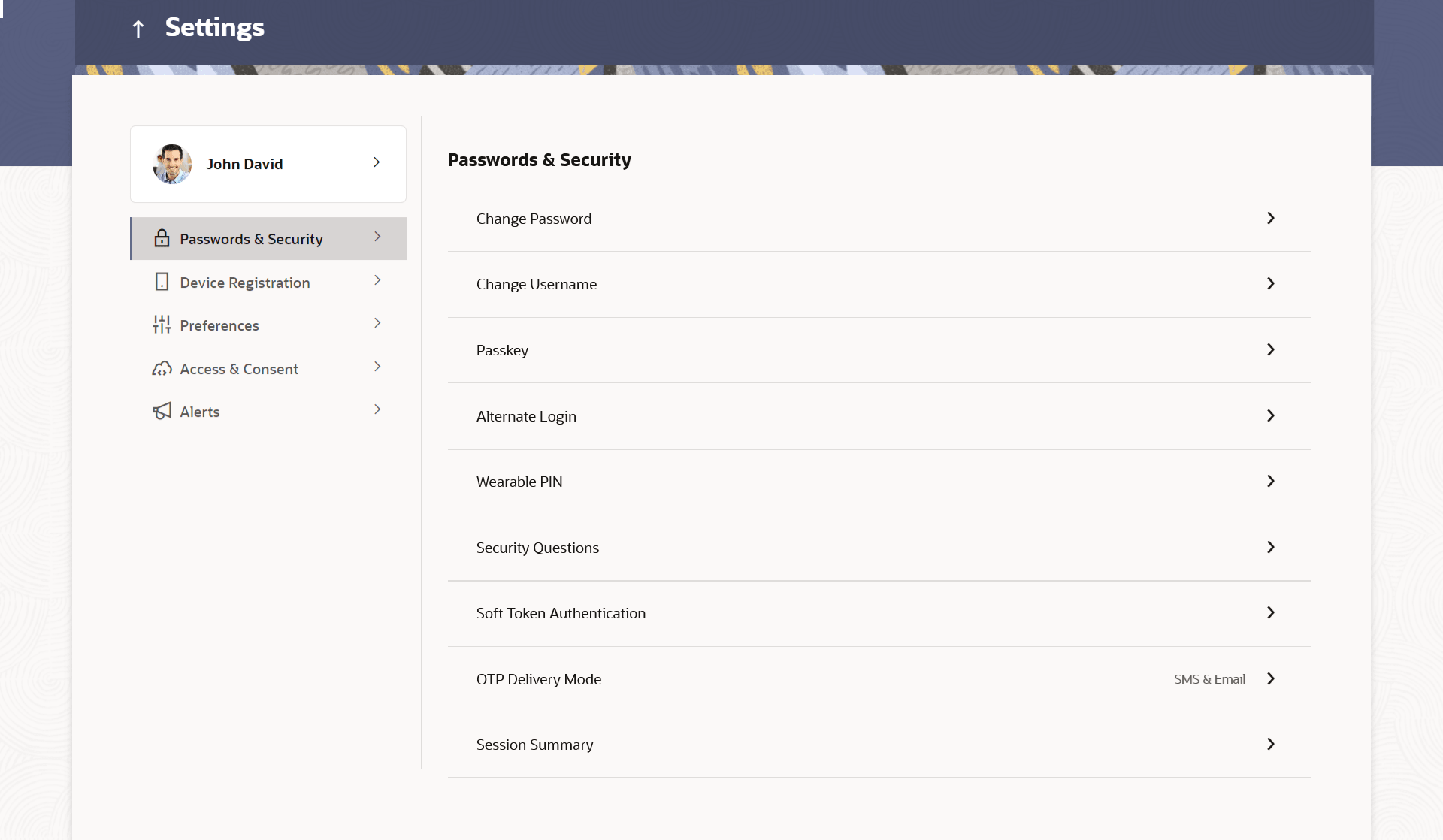
Task: Go to Alerts settings
Action: 200,412
